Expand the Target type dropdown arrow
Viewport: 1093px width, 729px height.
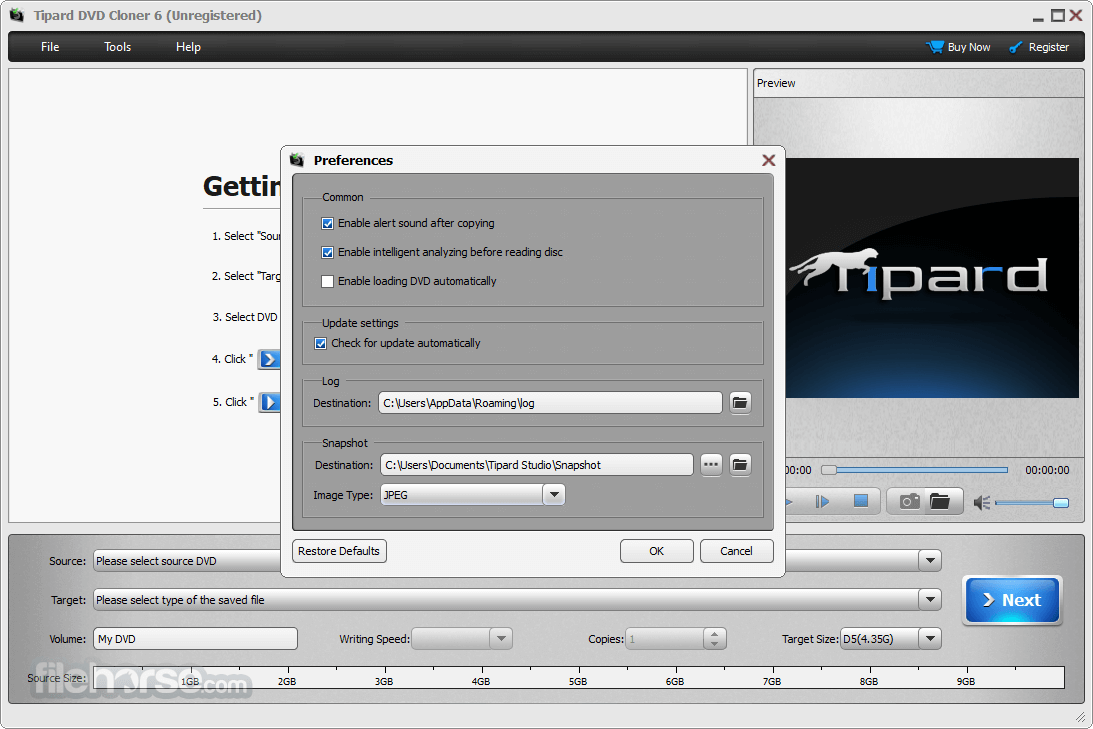[x=930, y=599]
